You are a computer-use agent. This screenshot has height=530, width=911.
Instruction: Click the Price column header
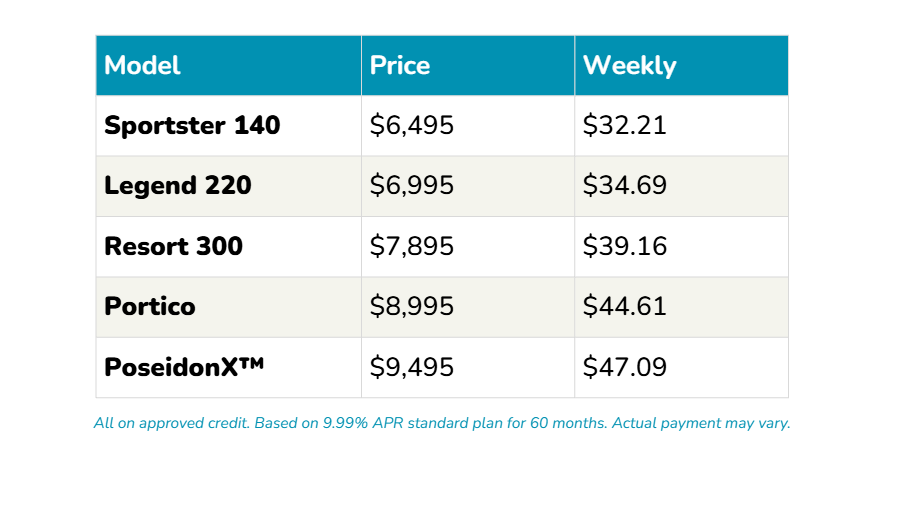(x=400, y=66)
